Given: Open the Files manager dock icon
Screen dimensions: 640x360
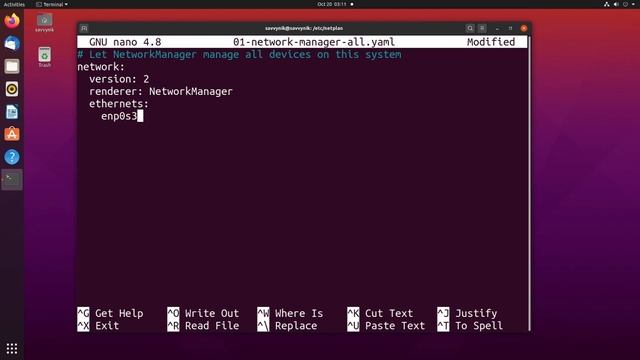Looking at the screenshot, I should point(12,66).
